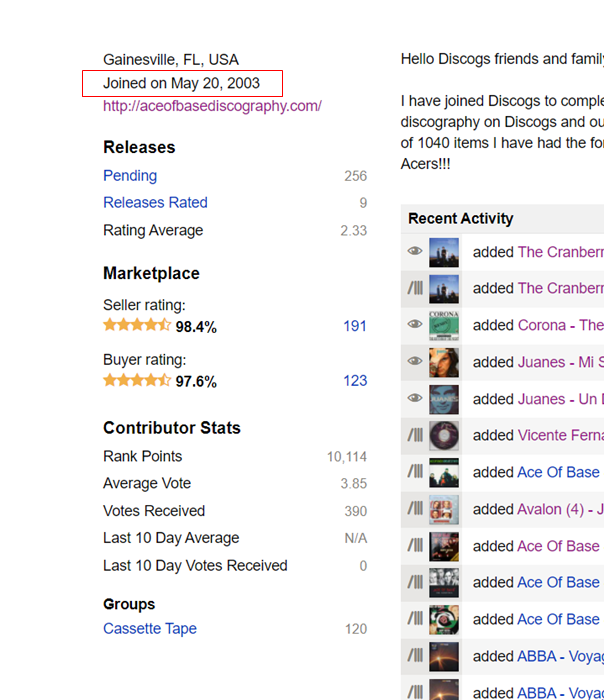The height and width of the screenshot is (700, 604).
Task: Click the collection shelf icon beside The Cranberries
Action: tap(415, 288)
